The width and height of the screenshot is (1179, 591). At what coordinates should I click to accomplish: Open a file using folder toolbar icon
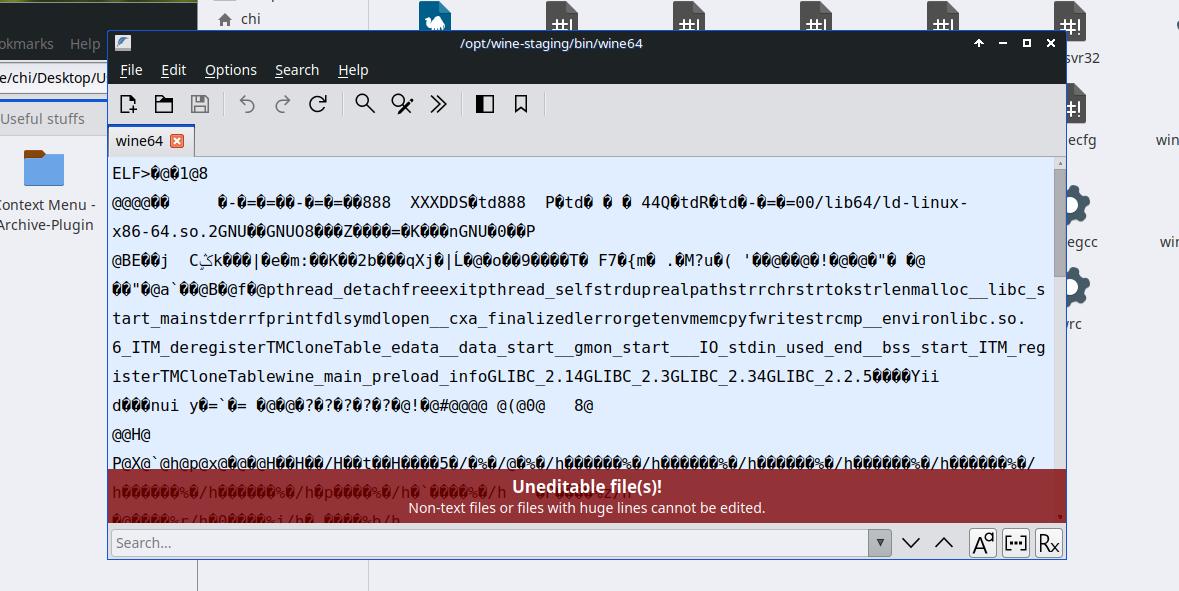[164, 104]
